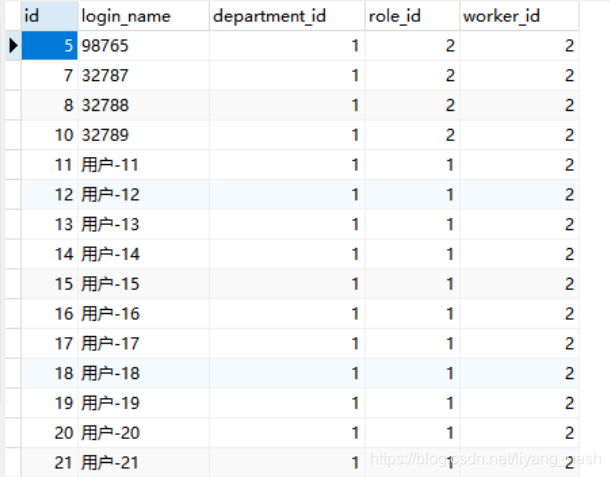This screenshot has width=610, height=477.
Task: Select login_name cell 用户-17
Action: (x=144, y=343)
